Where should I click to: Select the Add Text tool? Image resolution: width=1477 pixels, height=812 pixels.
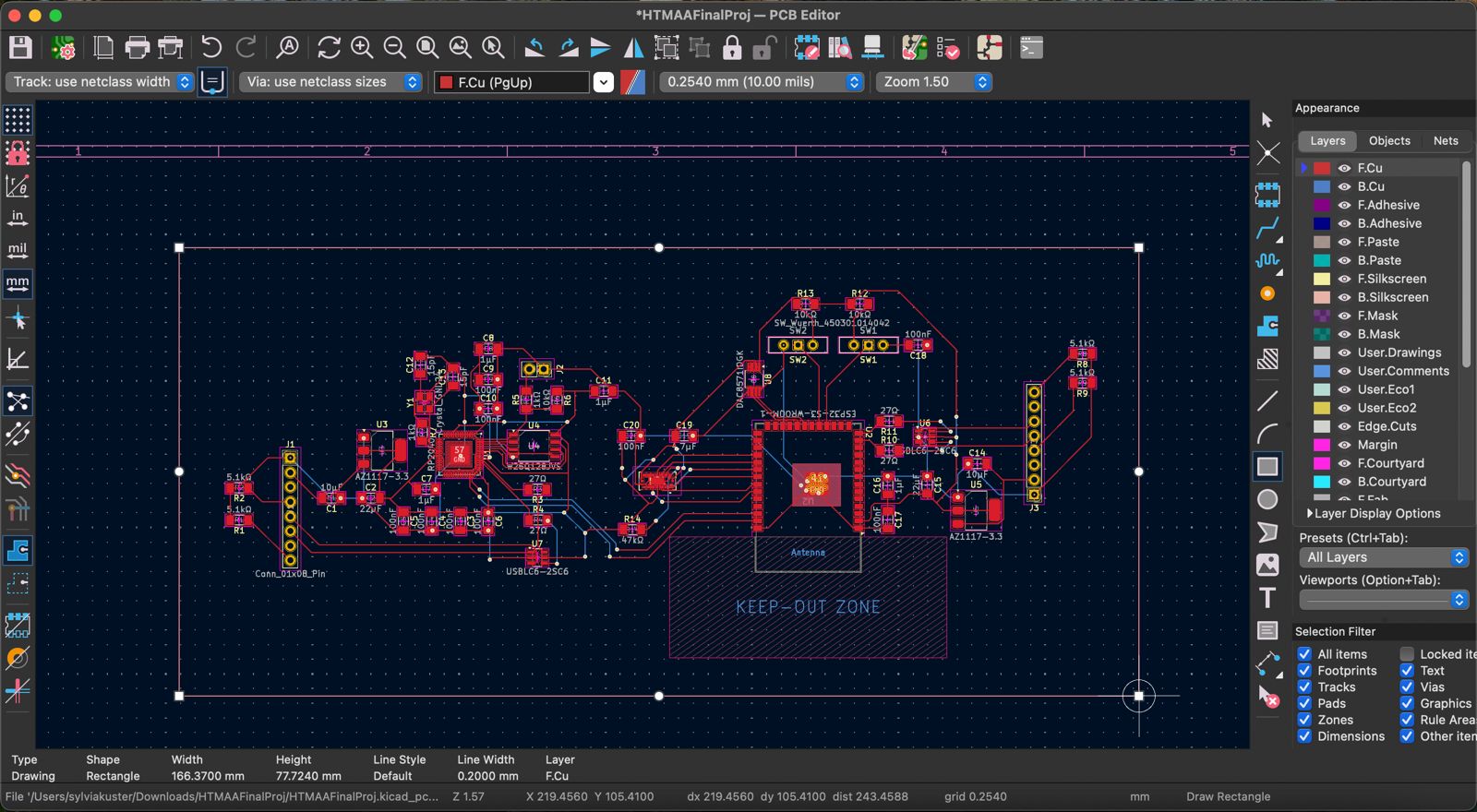coord(1267,598)
